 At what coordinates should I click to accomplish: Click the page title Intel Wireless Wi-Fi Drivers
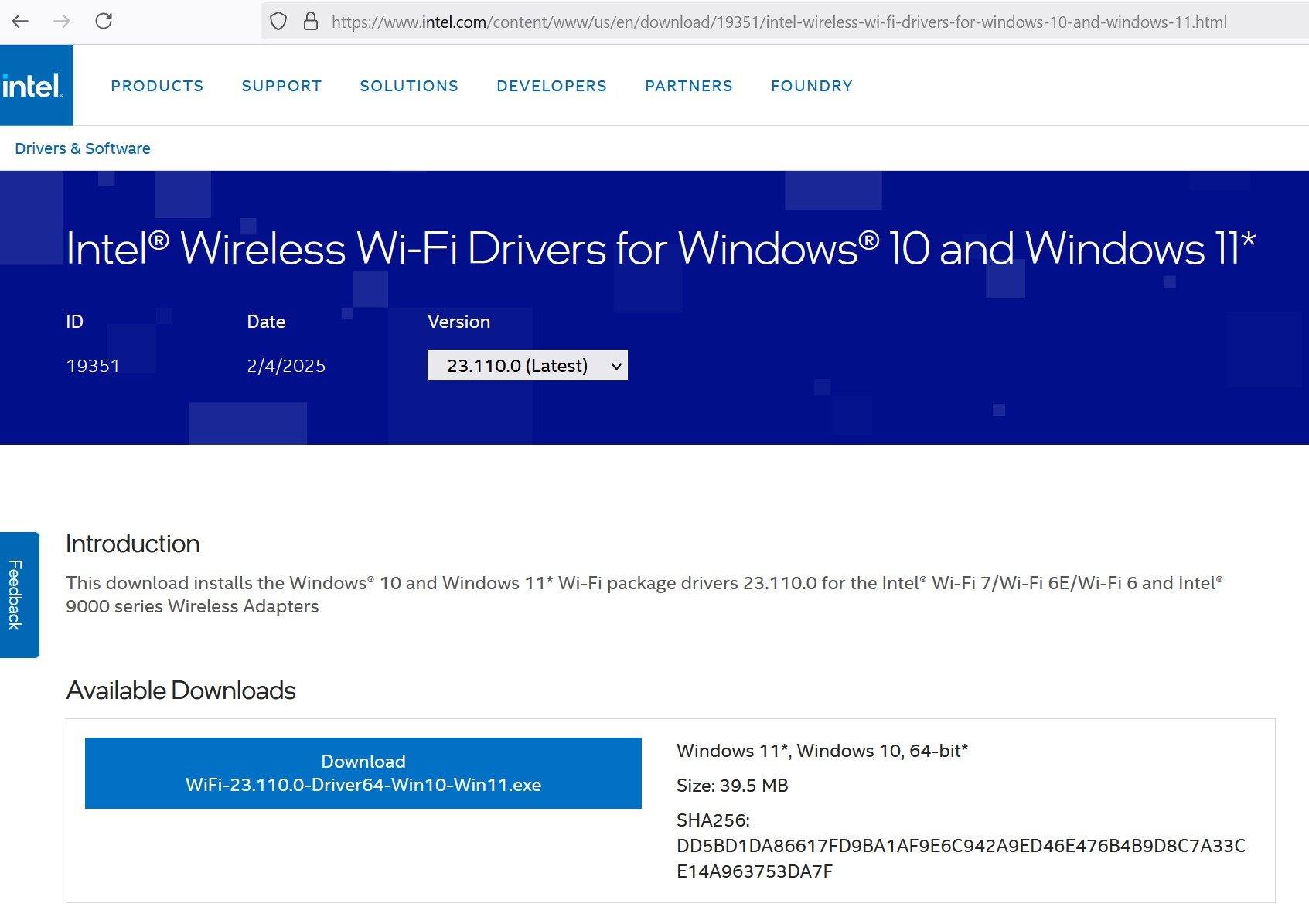661,248
